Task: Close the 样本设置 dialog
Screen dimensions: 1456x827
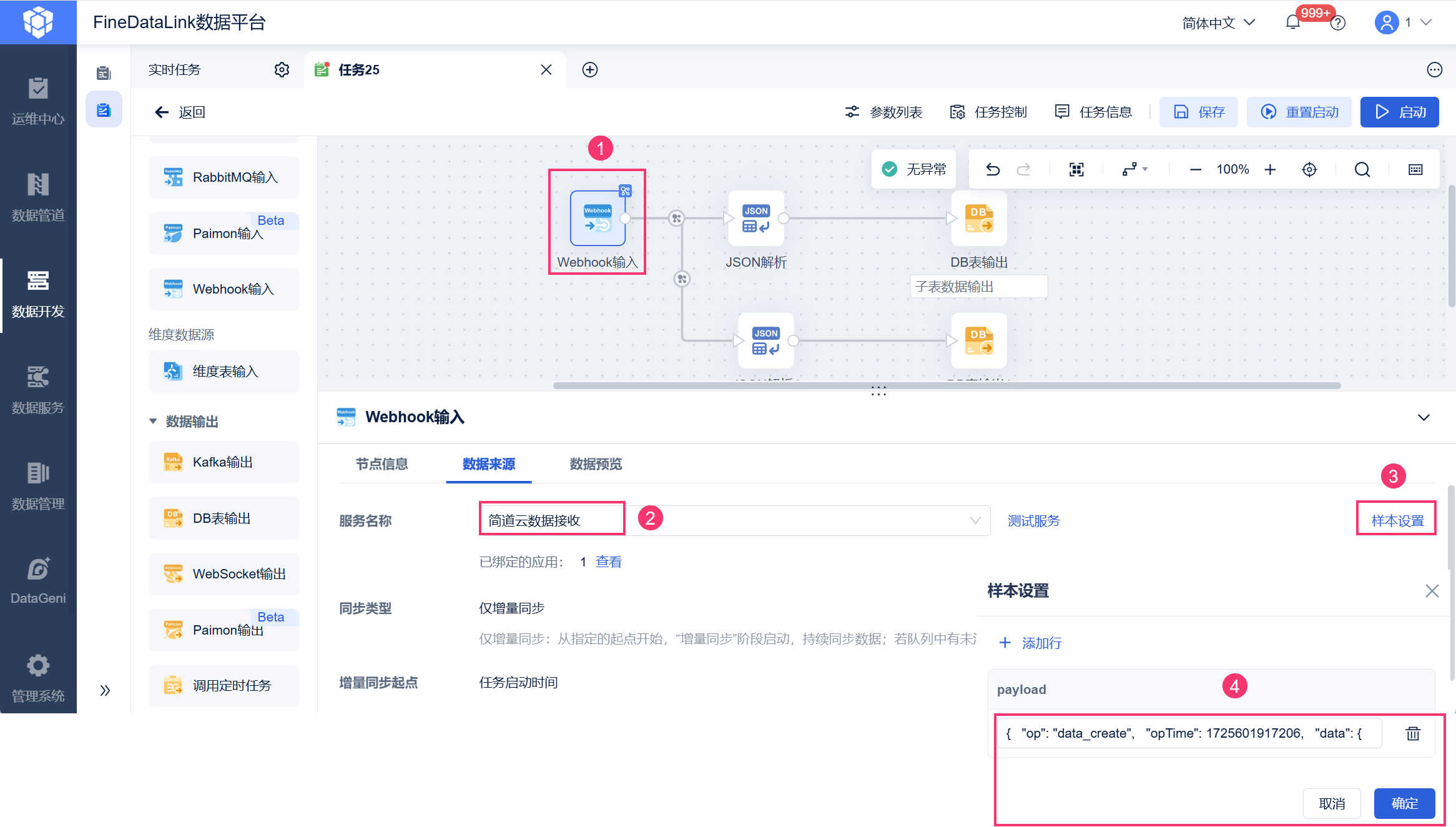Action: click(1432, 591)
